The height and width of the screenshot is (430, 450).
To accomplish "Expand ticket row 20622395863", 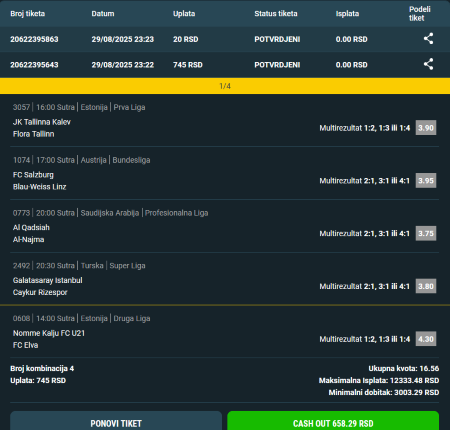I will pyautogui.click(x=225, y=39).
